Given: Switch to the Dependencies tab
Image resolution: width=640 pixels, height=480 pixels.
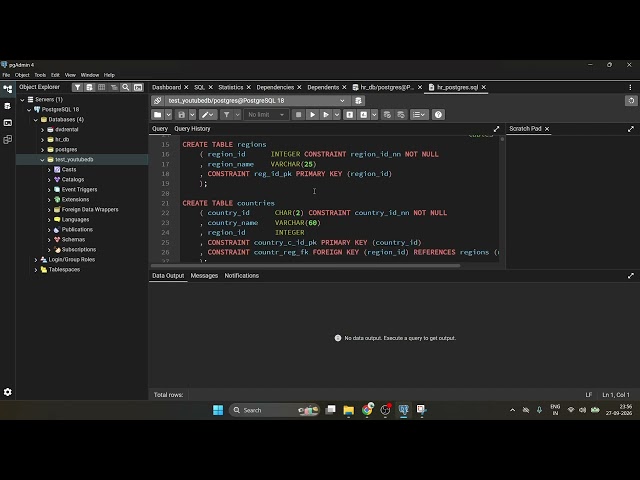Looking at the screenshot, I should tap(275, 87).
